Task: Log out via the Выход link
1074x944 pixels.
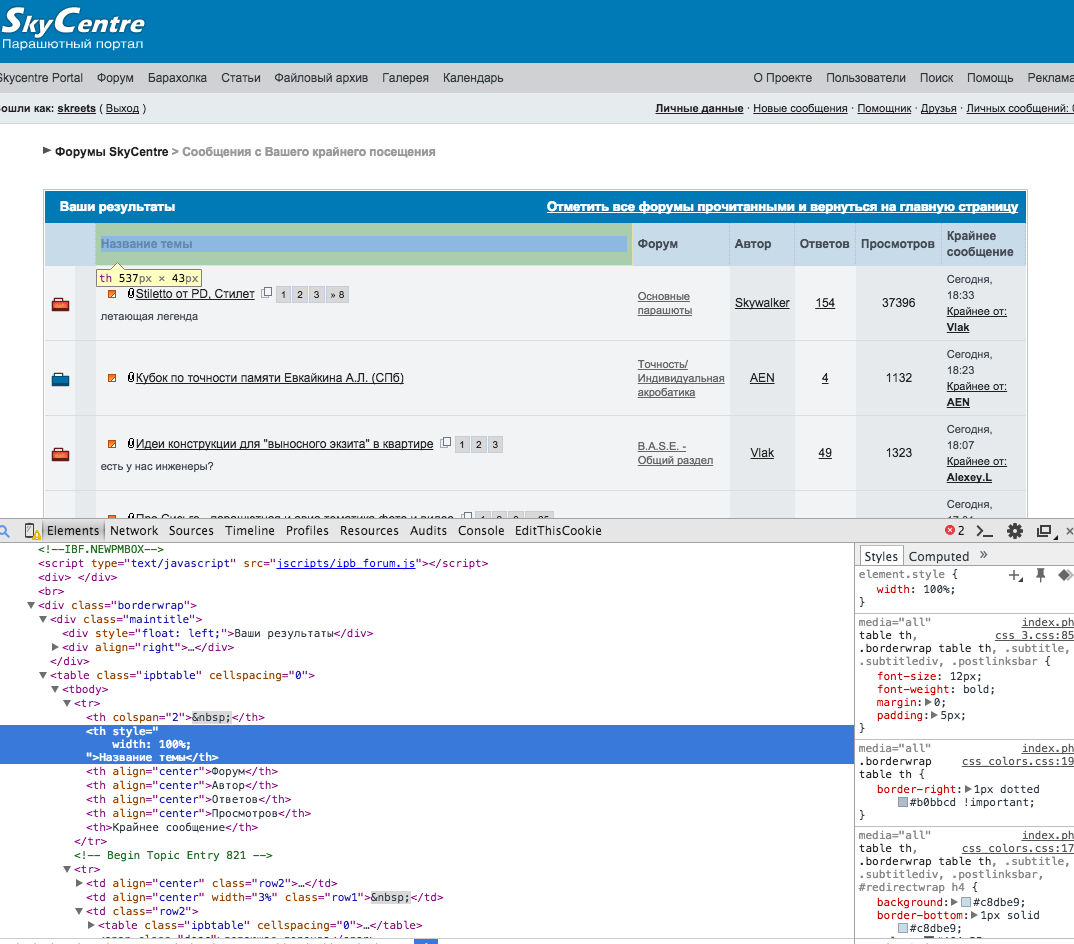Action: coord(122,108)
